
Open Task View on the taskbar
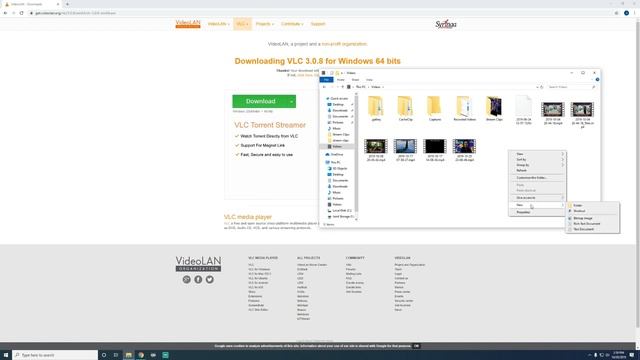pyautogui.click(x=116, y=355)
